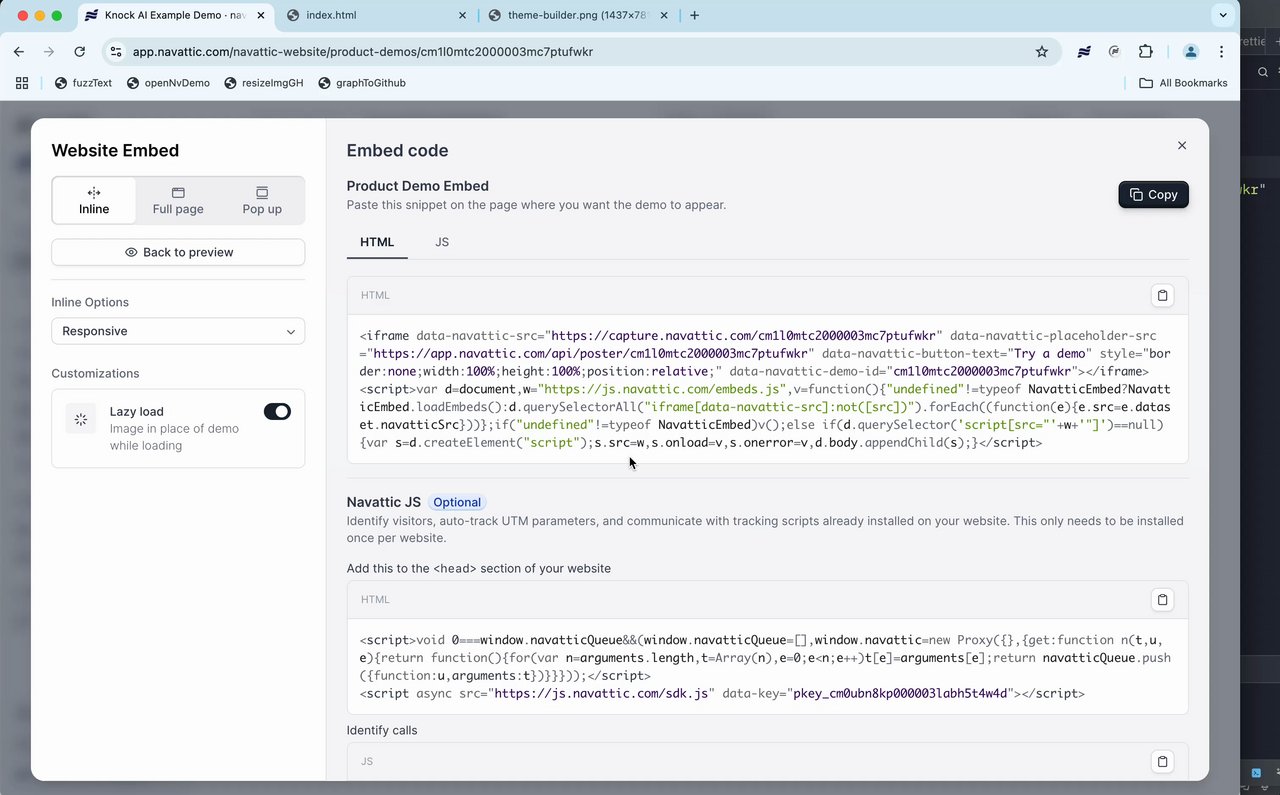Image resolution: width=1280 pixels, height=795 pixels.
Task: Open the Responsive inline options dropdown
Action: point(178,331)
